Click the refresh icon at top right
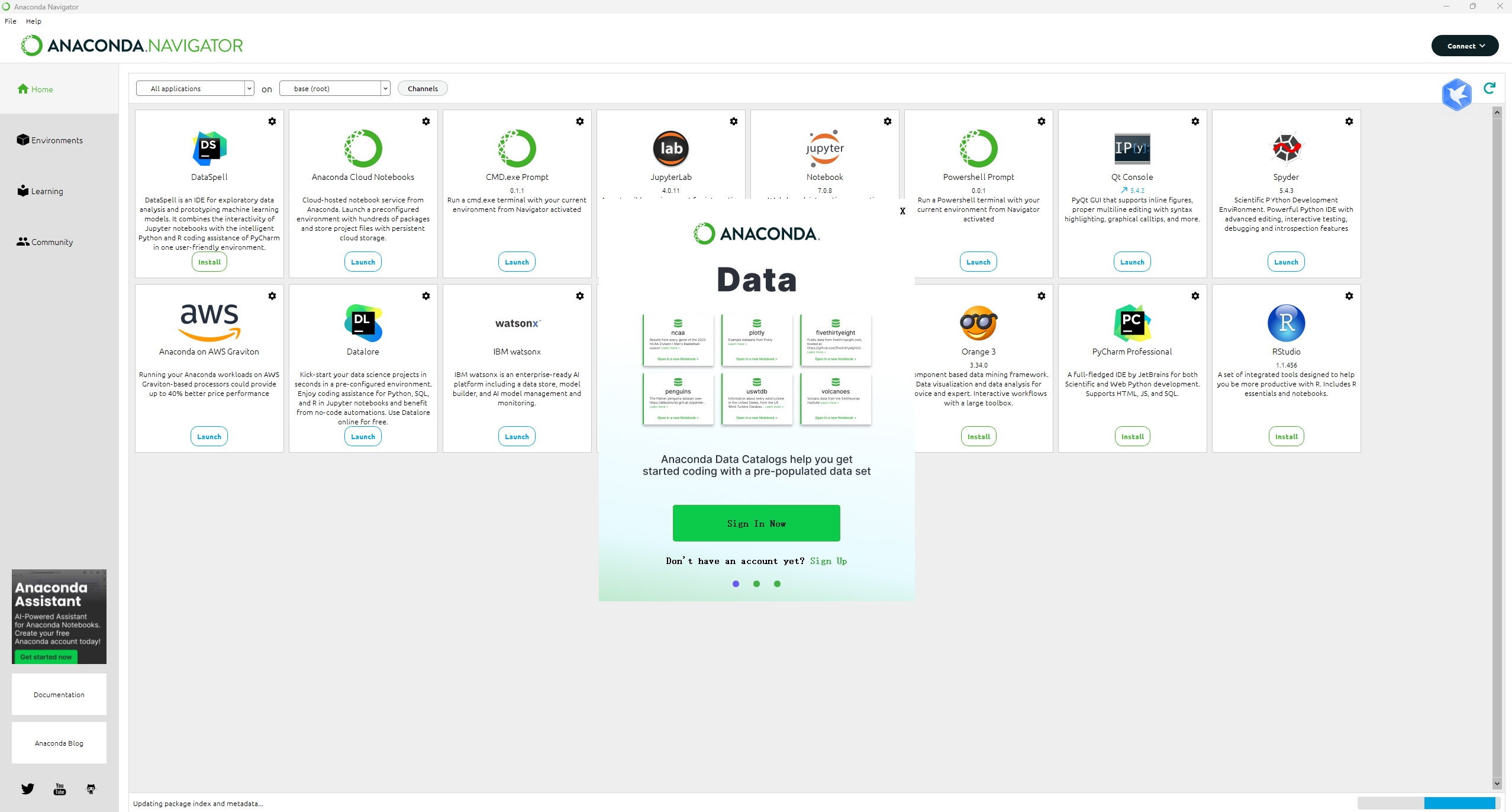Screen dimensions: 1512x812 coord(1489,88)
